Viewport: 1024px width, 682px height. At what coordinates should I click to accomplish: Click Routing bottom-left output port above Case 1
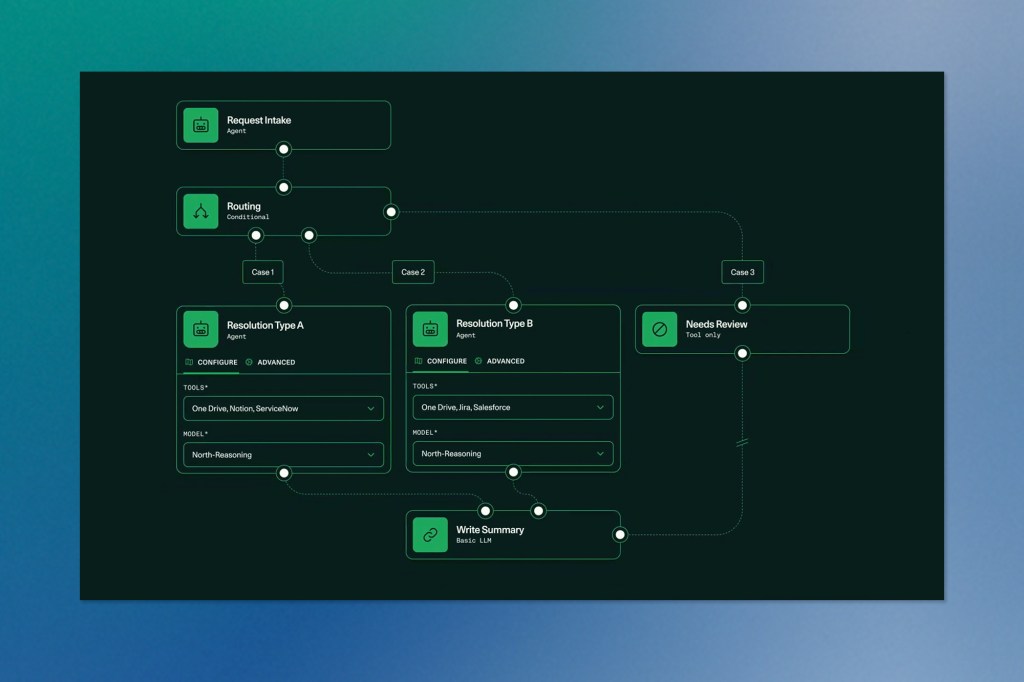256,235
